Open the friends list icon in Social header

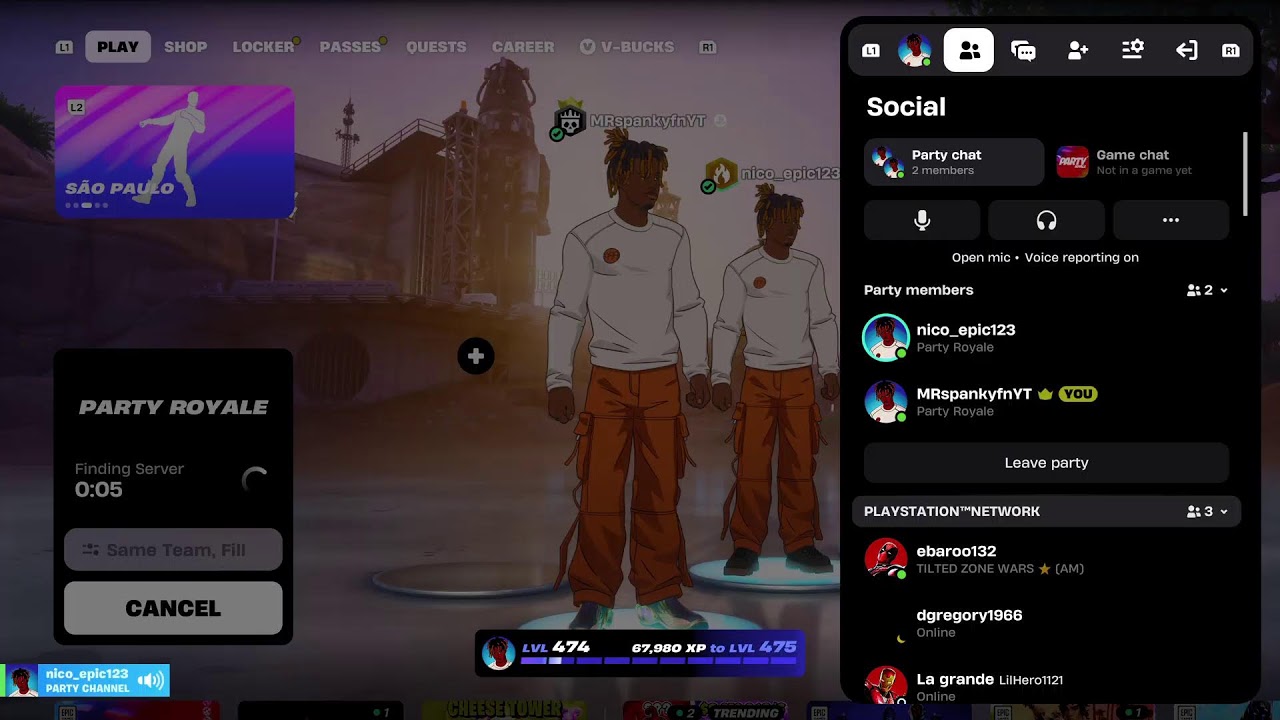coord(968,50)
